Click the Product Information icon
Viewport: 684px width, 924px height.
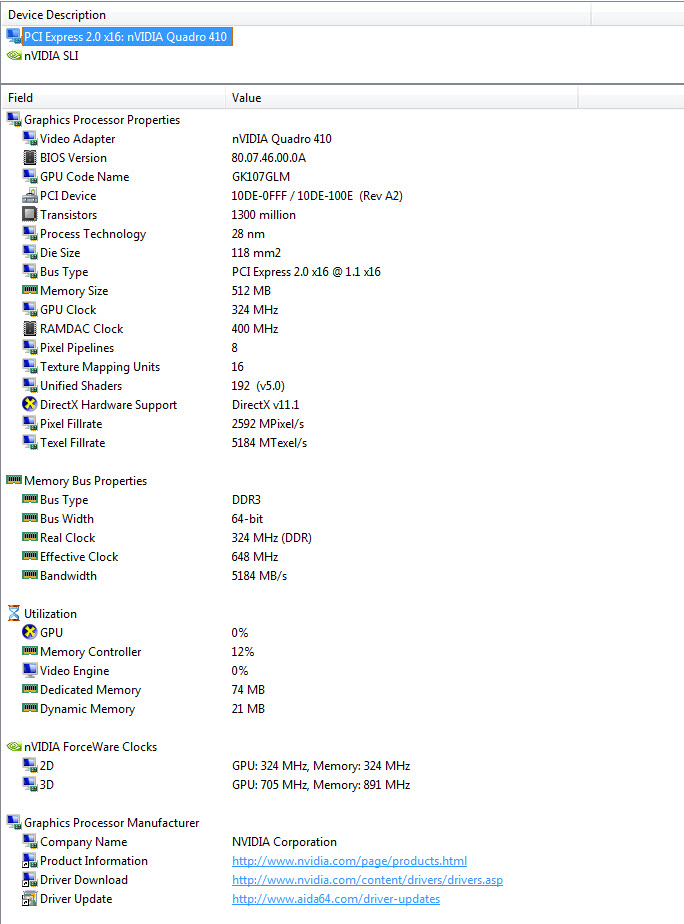pos(29,861)
